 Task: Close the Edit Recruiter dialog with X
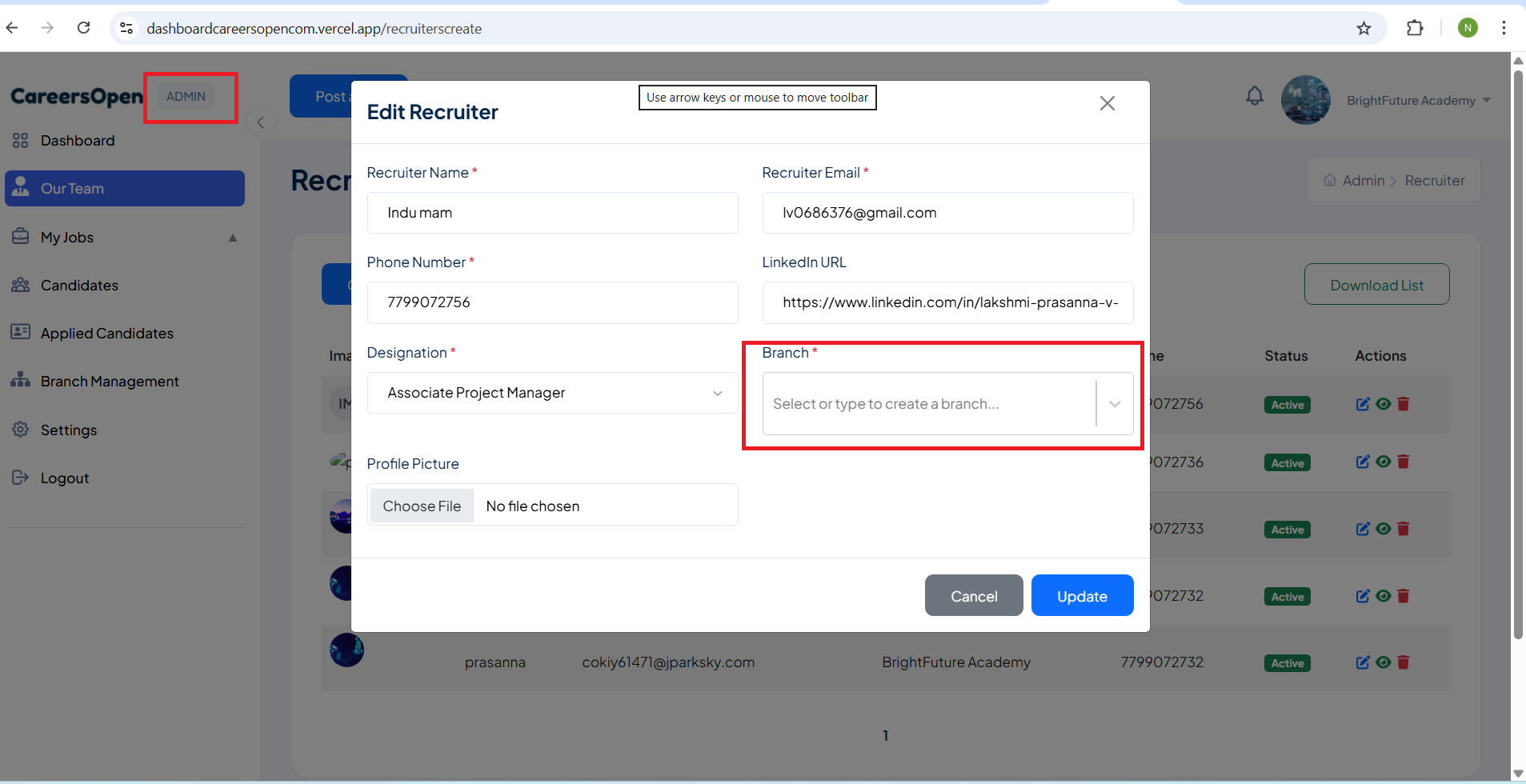click(x=1107, y=103)
